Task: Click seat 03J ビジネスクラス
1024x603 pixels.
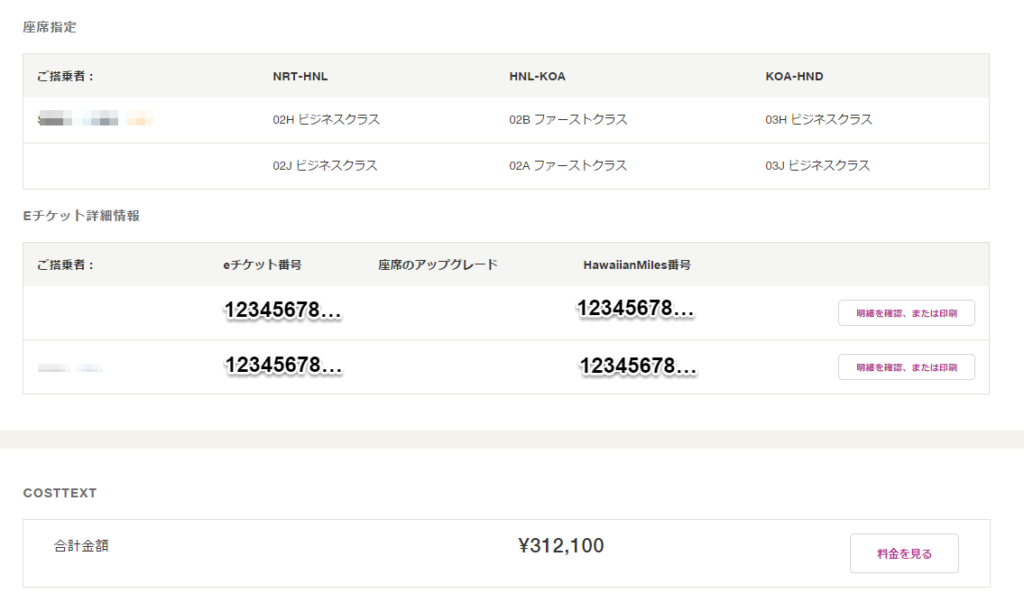Action: point(818,166)
